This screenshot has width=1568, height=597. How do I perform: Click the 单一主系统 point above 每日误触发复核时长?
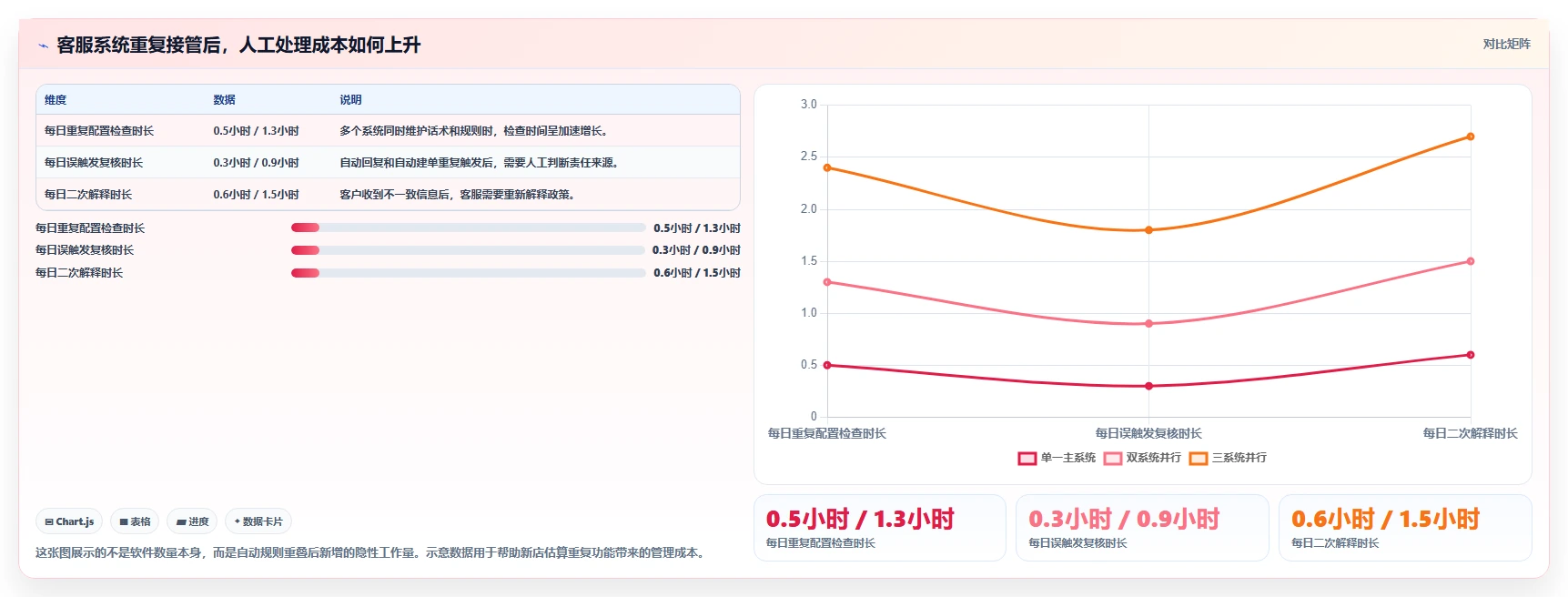pos(1148,386)
